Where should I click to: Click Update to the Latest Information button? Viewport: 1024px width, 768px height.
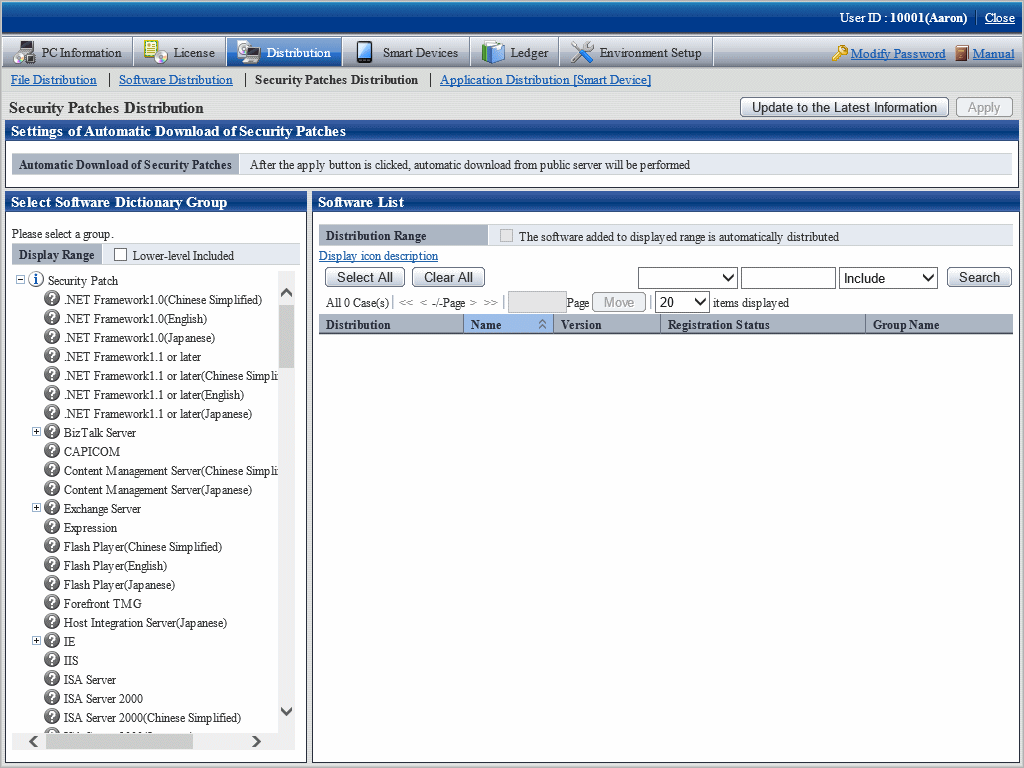(x=844, y=107)
